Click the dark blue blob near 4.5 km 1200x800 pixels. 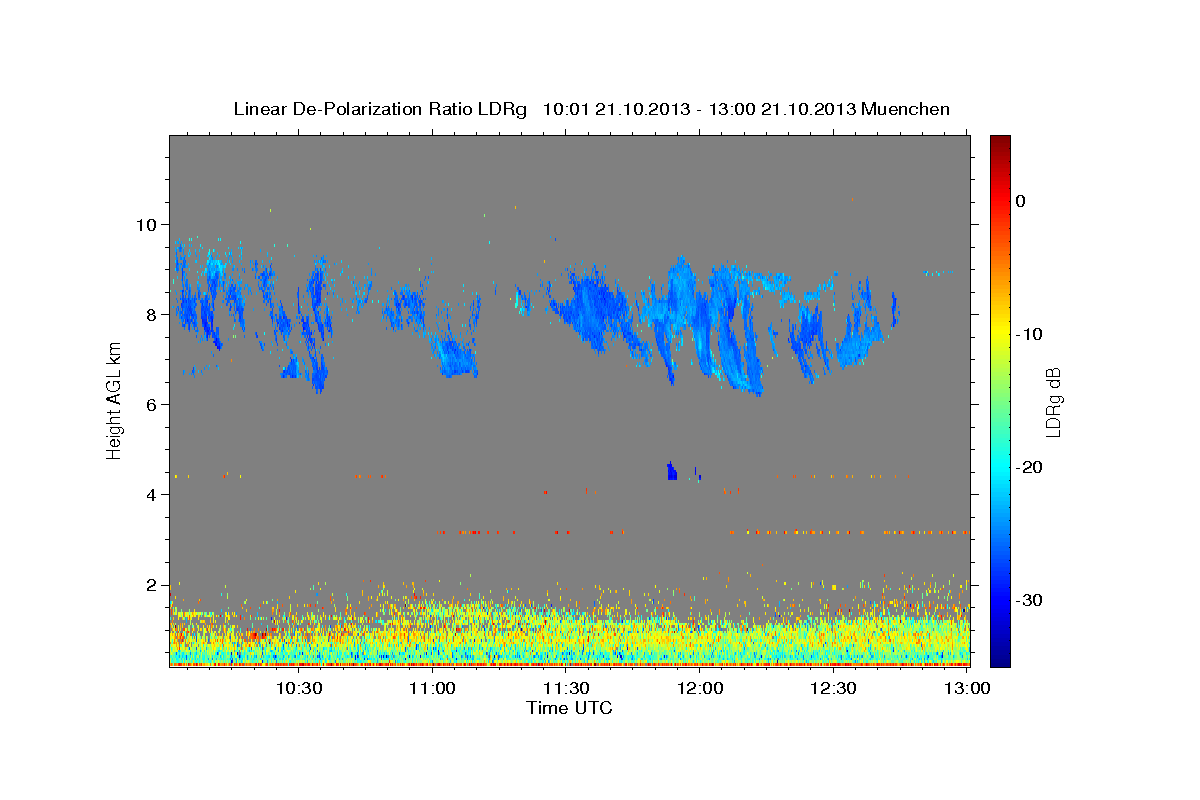coord(672,471)
